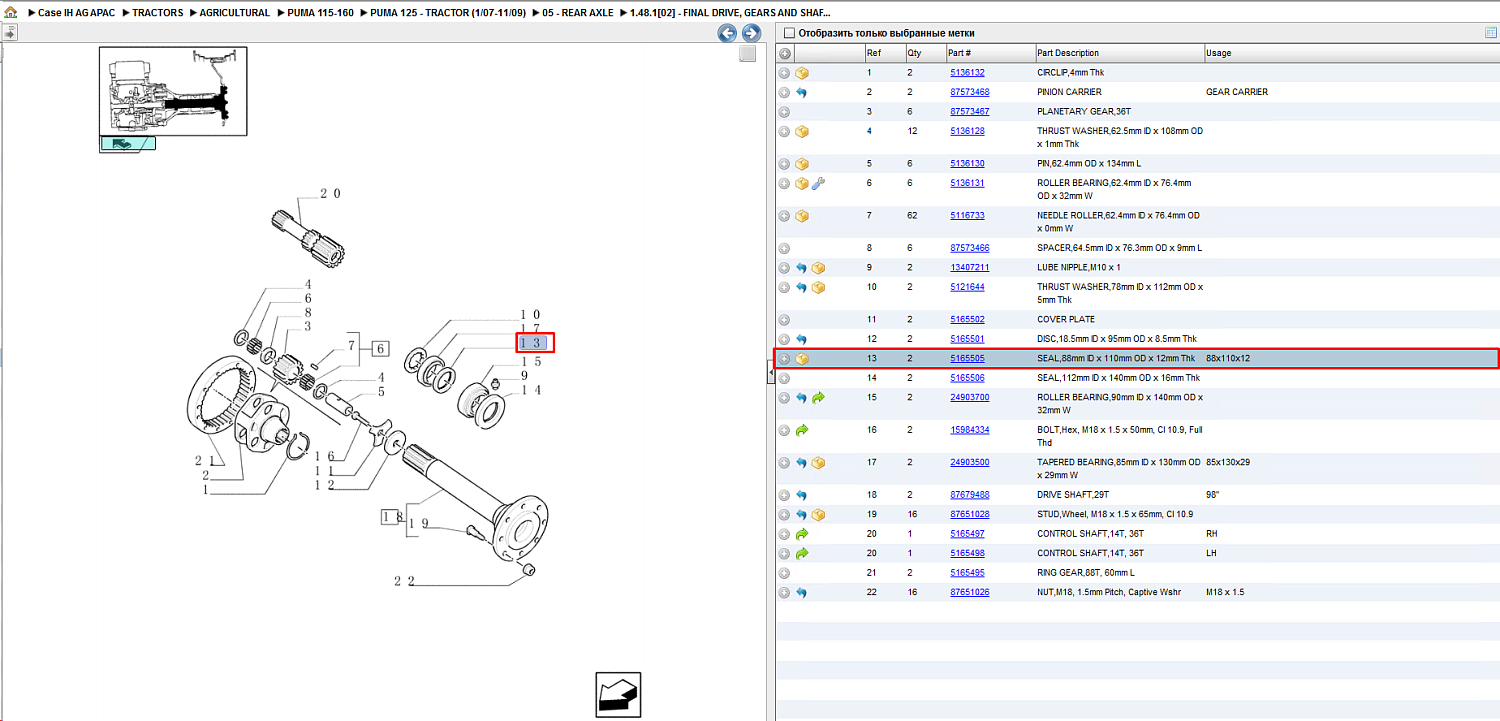Click the wrench icon on Ref 6 row

coord(818,183)
